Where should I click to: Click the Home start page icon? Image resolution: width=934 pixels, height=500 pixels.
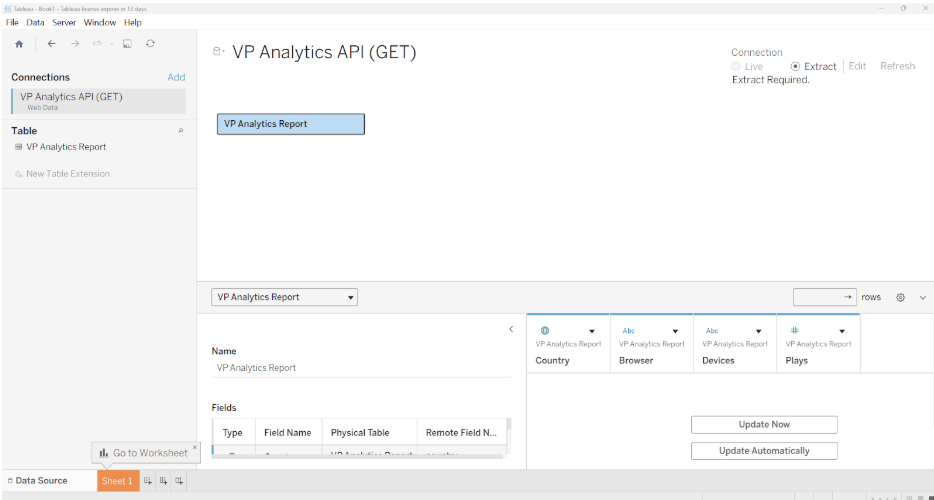click(19, 44)
